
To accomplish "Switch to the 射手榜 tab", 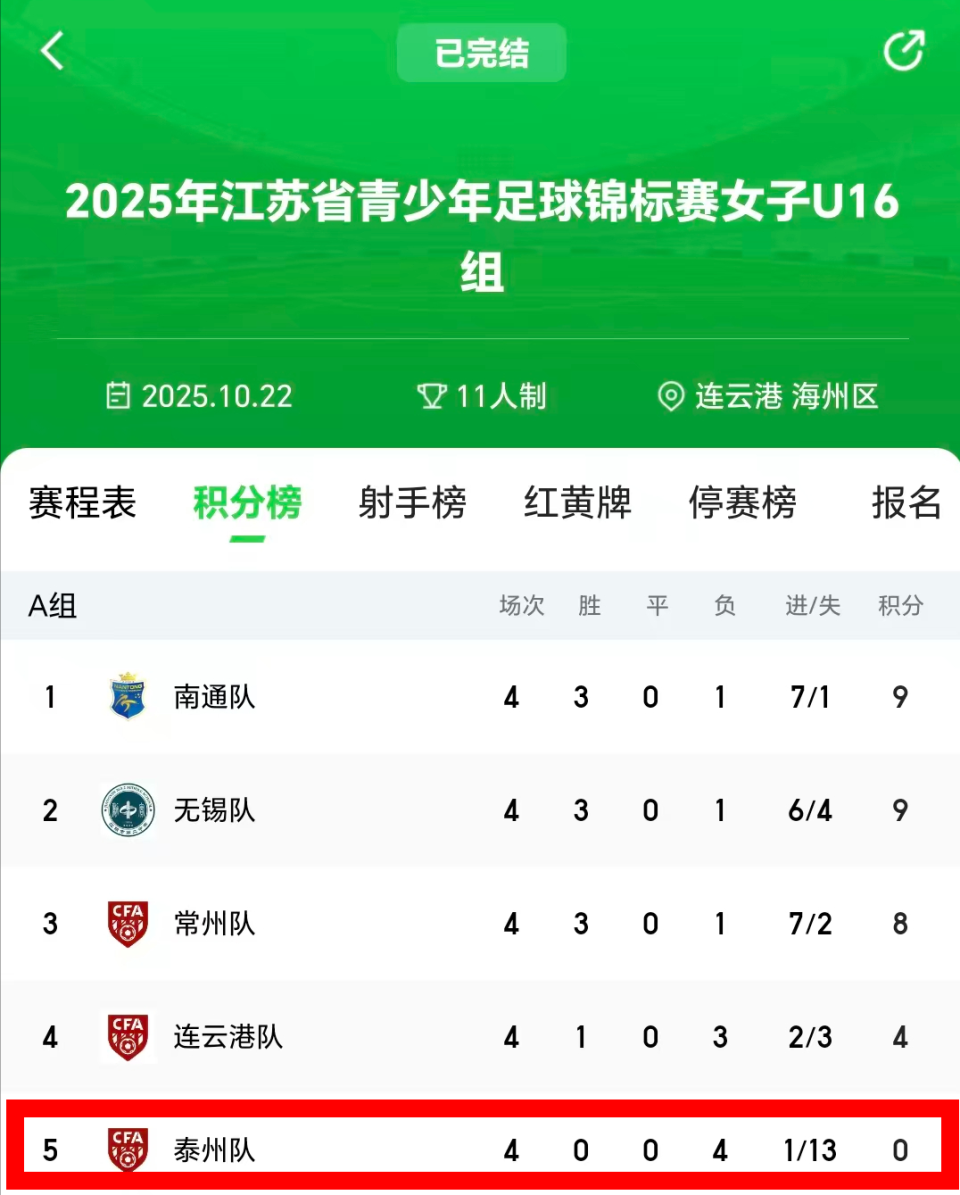I will pos(412,503).
